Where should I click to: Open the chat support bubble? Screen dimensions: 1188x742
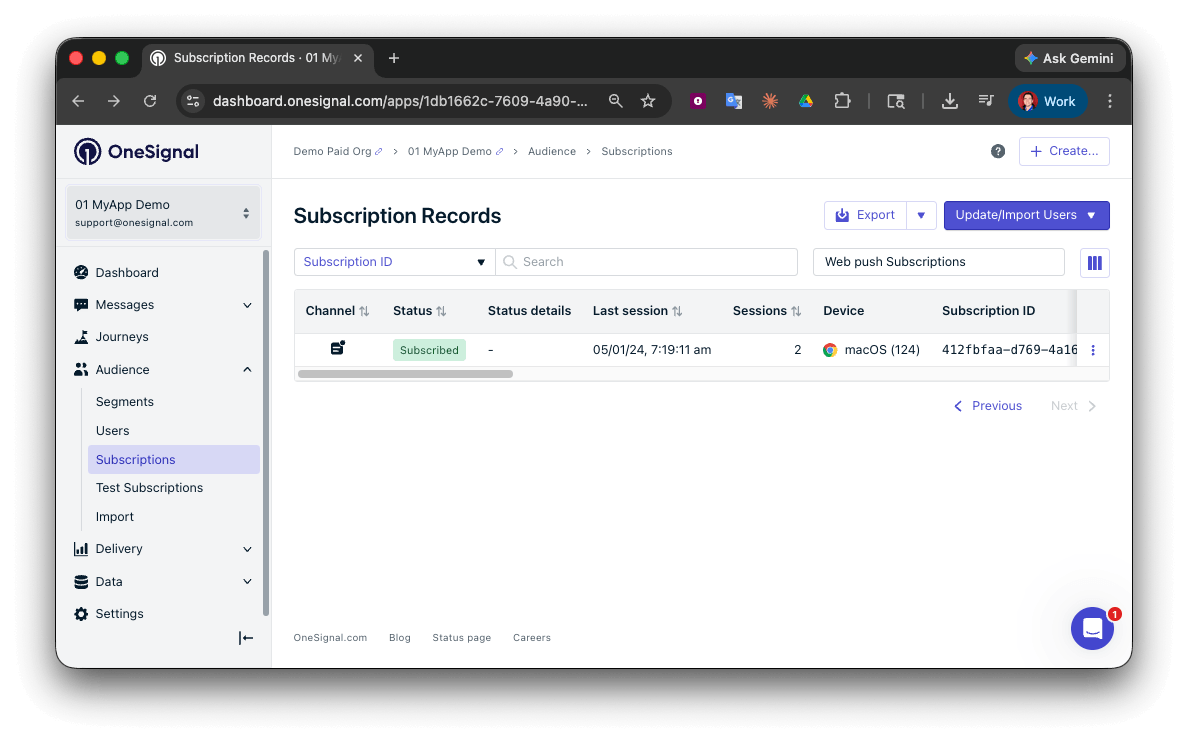coord(1092,628)
